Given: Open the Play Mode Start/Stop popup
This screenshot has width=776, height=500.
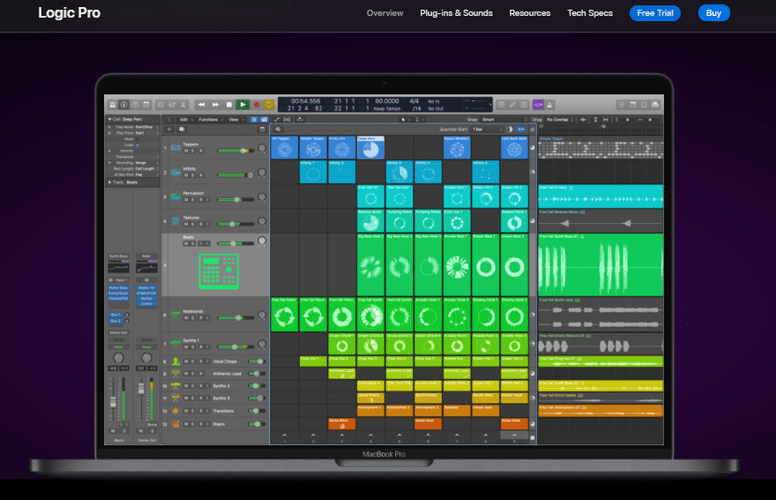Looking at the screenshot, I should pyautogui.click(x=146, y=127).
